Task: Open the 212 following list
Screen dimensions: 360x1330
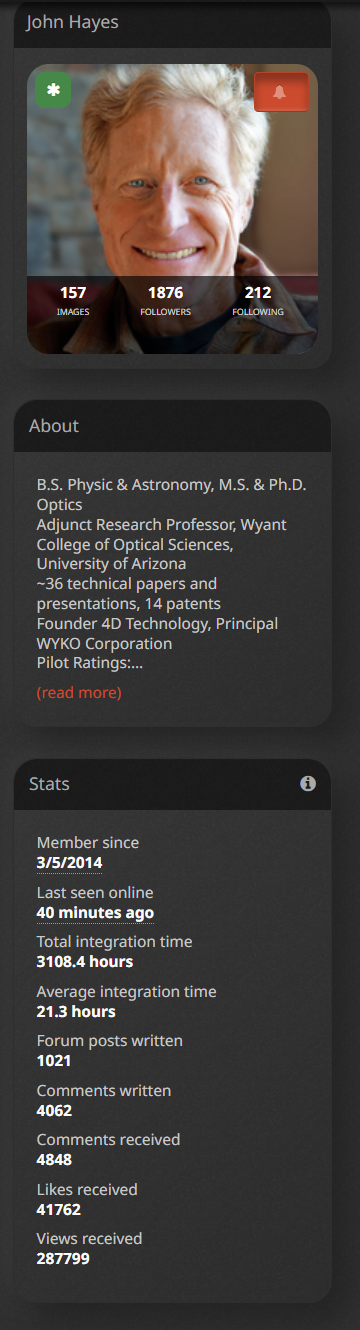Action: click(258, 301)
